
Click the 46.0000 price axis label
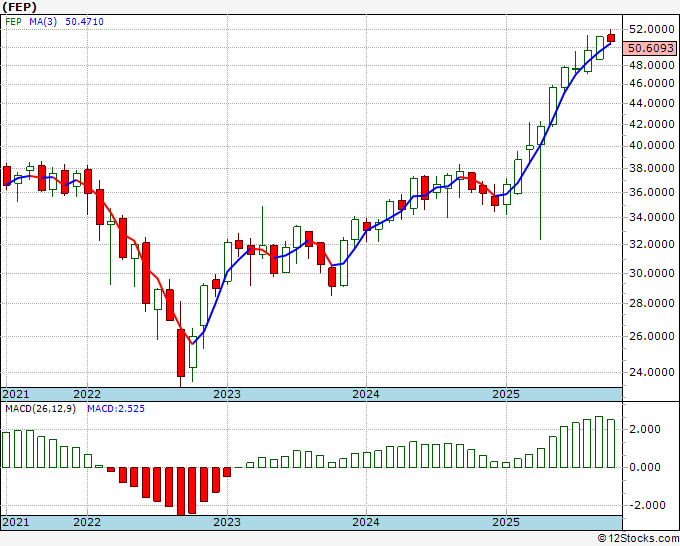652,83
